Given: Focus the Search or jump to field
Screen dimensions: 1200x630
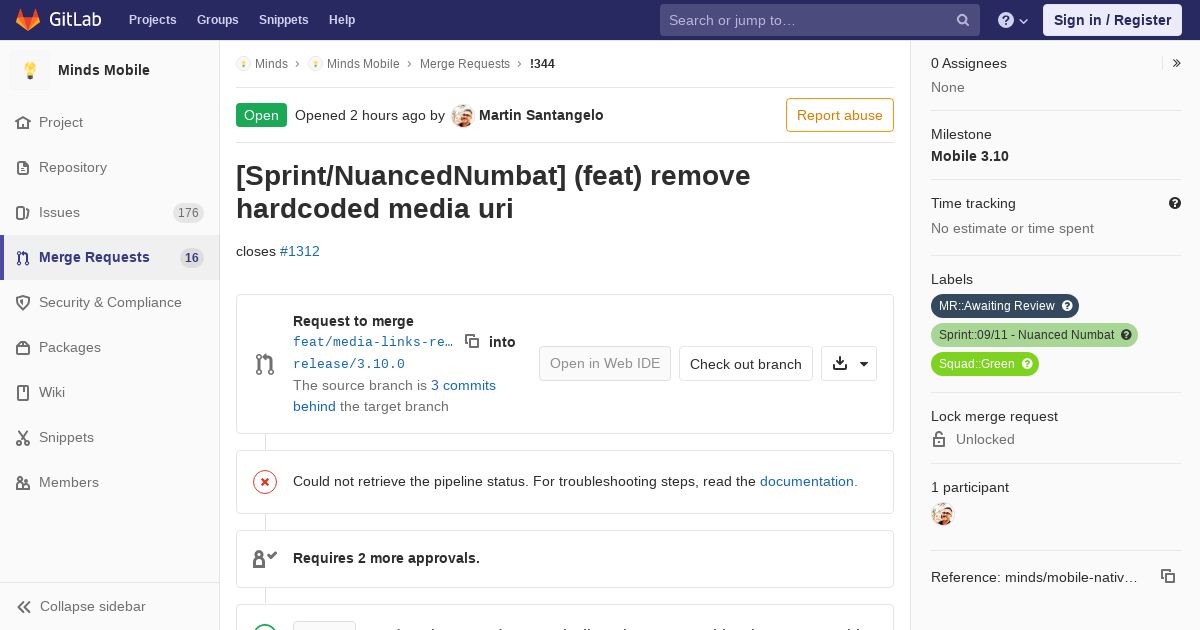Looking at the screenshot, I should [820, 20].
